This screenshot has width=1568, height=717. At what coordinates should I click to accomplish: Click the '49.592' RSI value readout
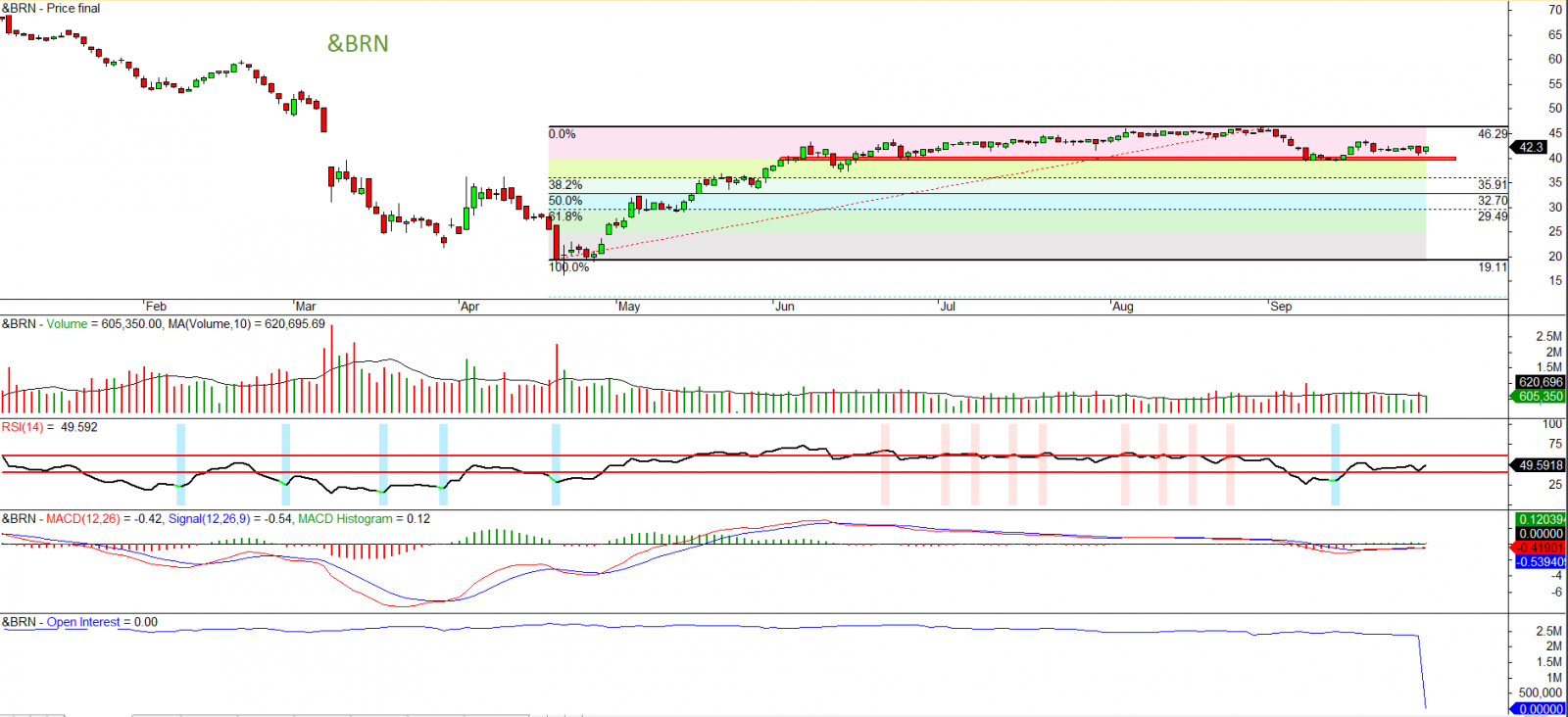tap(79, 427)
